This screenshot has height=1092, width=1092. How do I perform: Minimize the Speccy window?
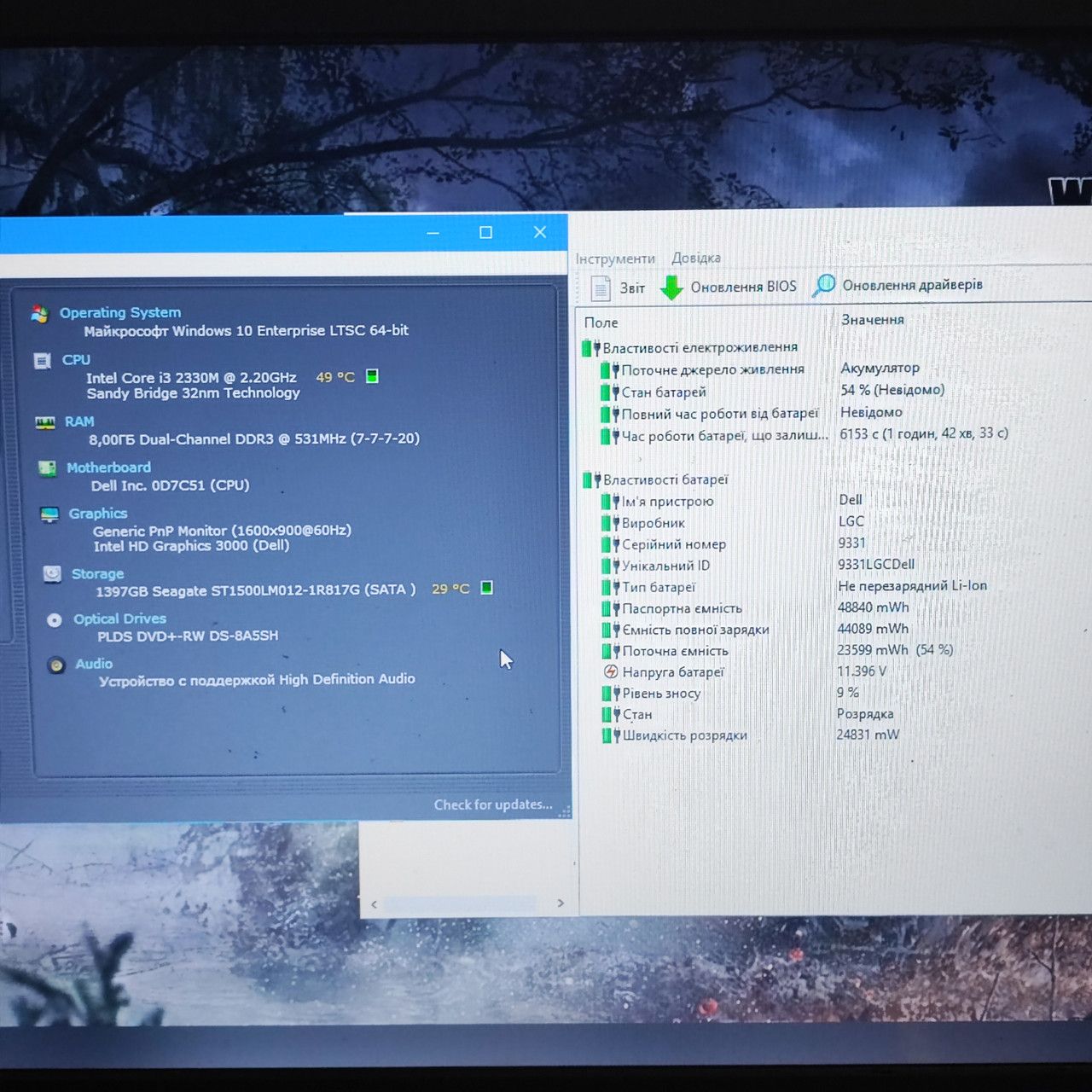pos(433,233)
